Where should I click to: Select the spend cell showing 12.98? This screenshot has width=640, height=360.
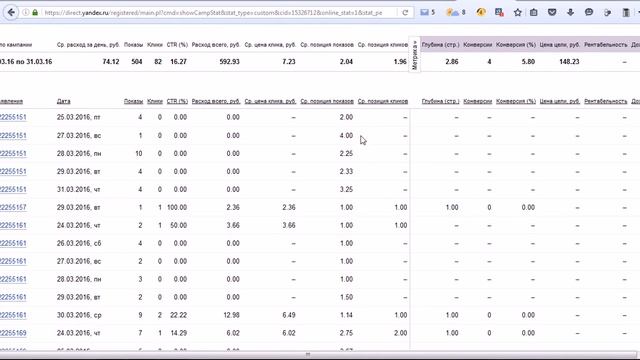tap(231, 315)
